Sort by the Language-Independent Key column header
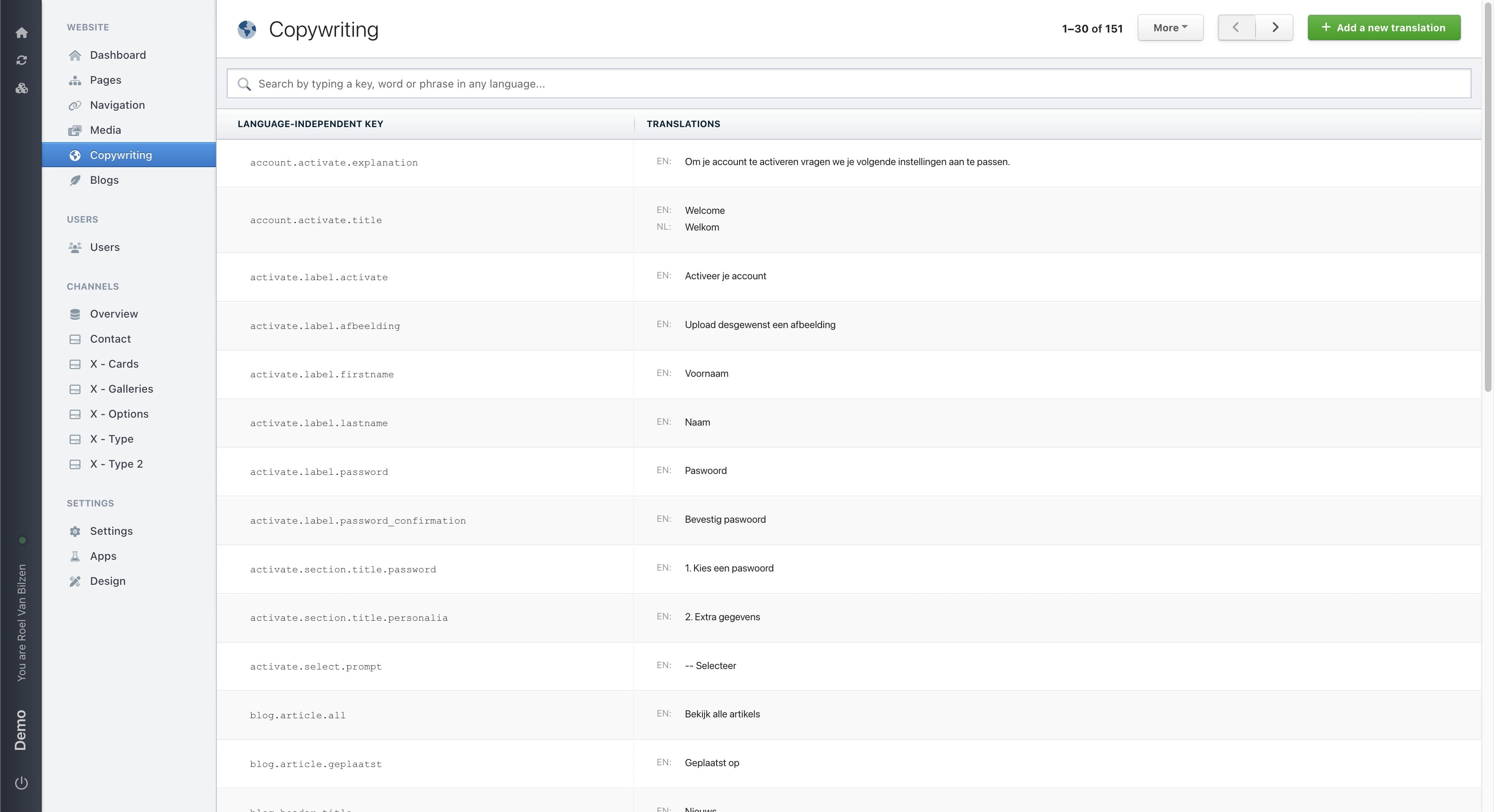 tap(310, 123)
